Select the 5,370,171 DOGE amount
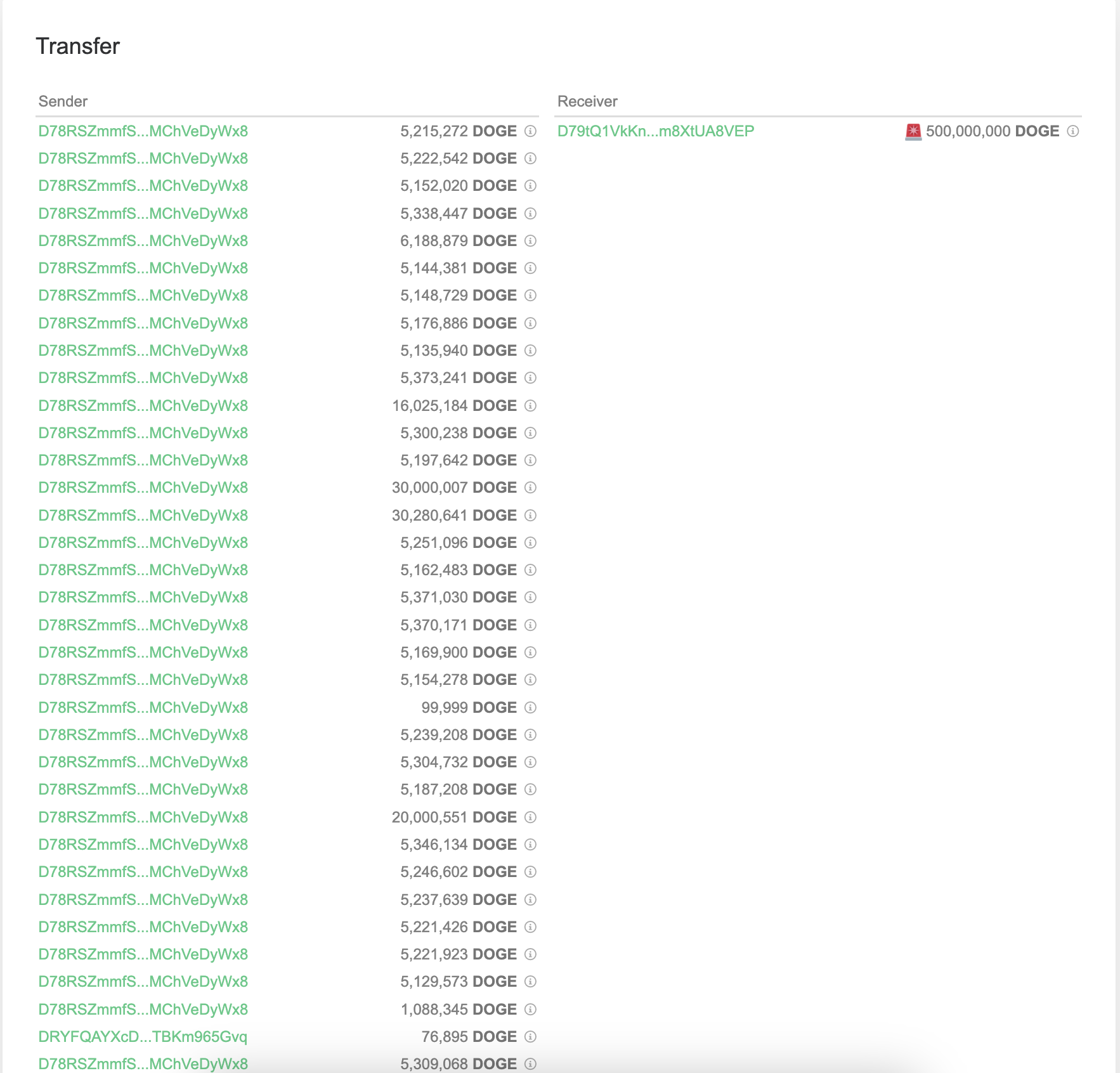This screenshot has height=1073, width=1120. pos(459,625)
